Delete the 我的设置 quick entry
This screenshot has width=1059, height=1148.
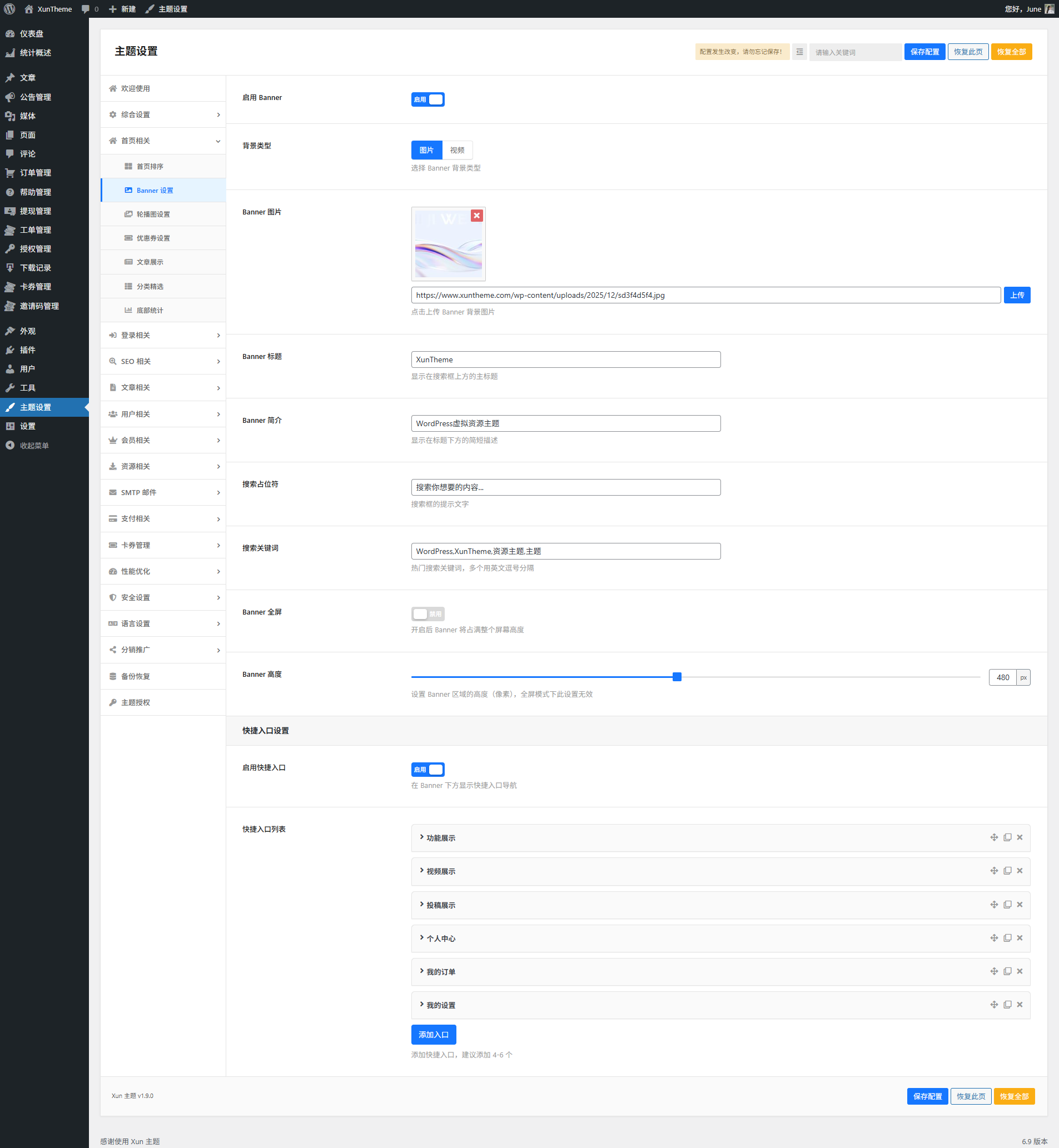pos(1020,1004)
